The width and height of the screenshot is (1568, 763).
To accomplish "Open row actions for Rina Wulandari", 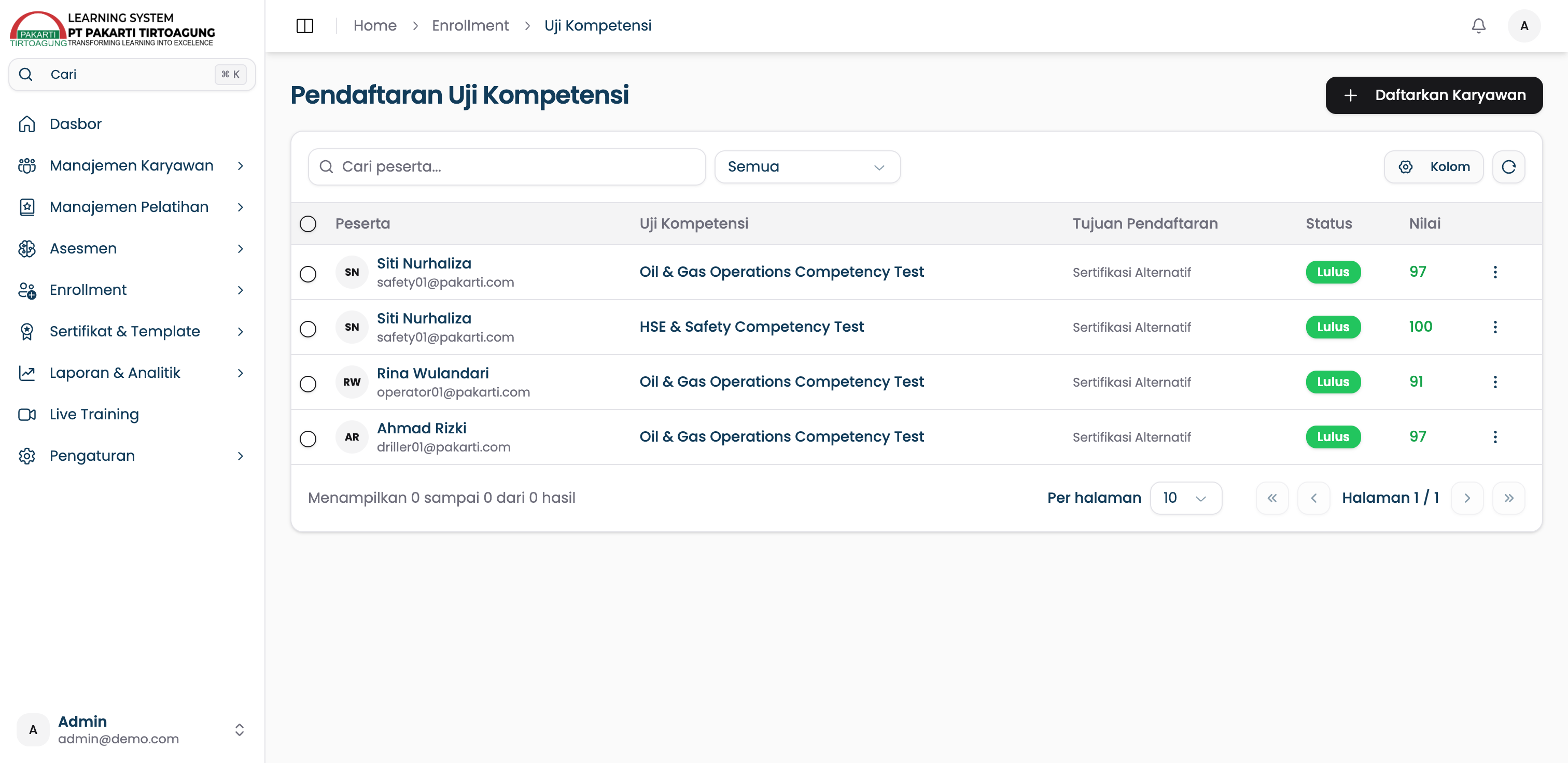I will click(x=1495, y=382).
